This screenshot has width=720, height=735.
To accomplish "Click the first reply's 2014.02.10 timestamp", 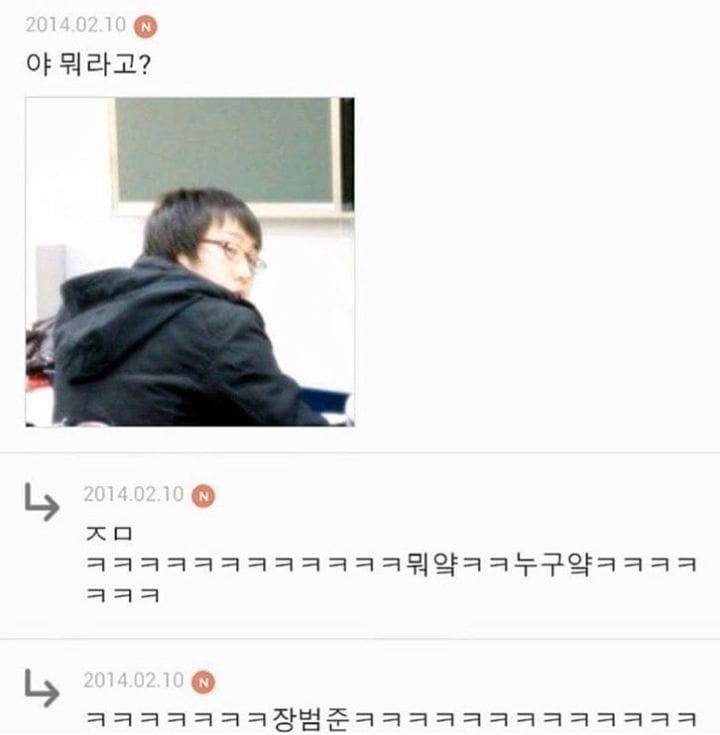I will (x=134, y=494).
